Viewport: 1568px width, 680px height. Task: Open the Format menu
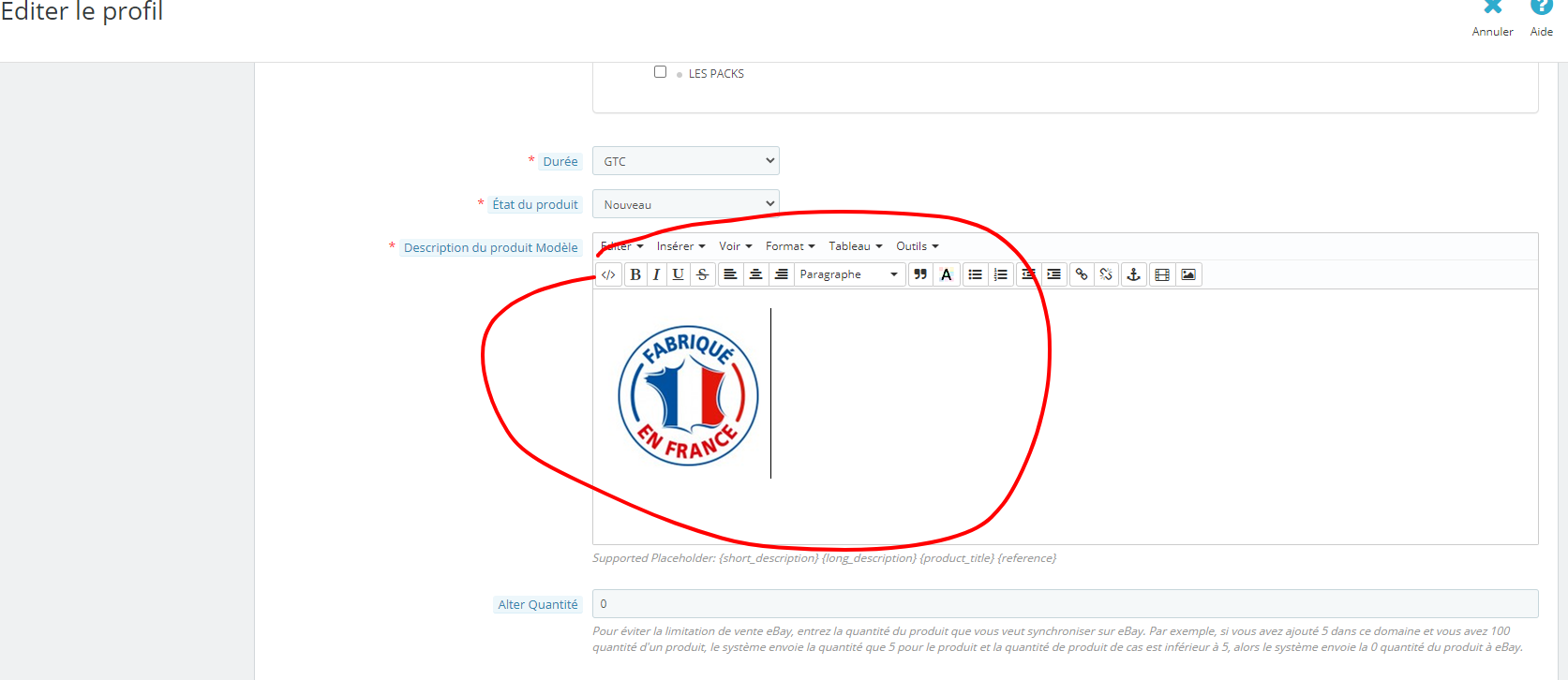click(790, 246)
